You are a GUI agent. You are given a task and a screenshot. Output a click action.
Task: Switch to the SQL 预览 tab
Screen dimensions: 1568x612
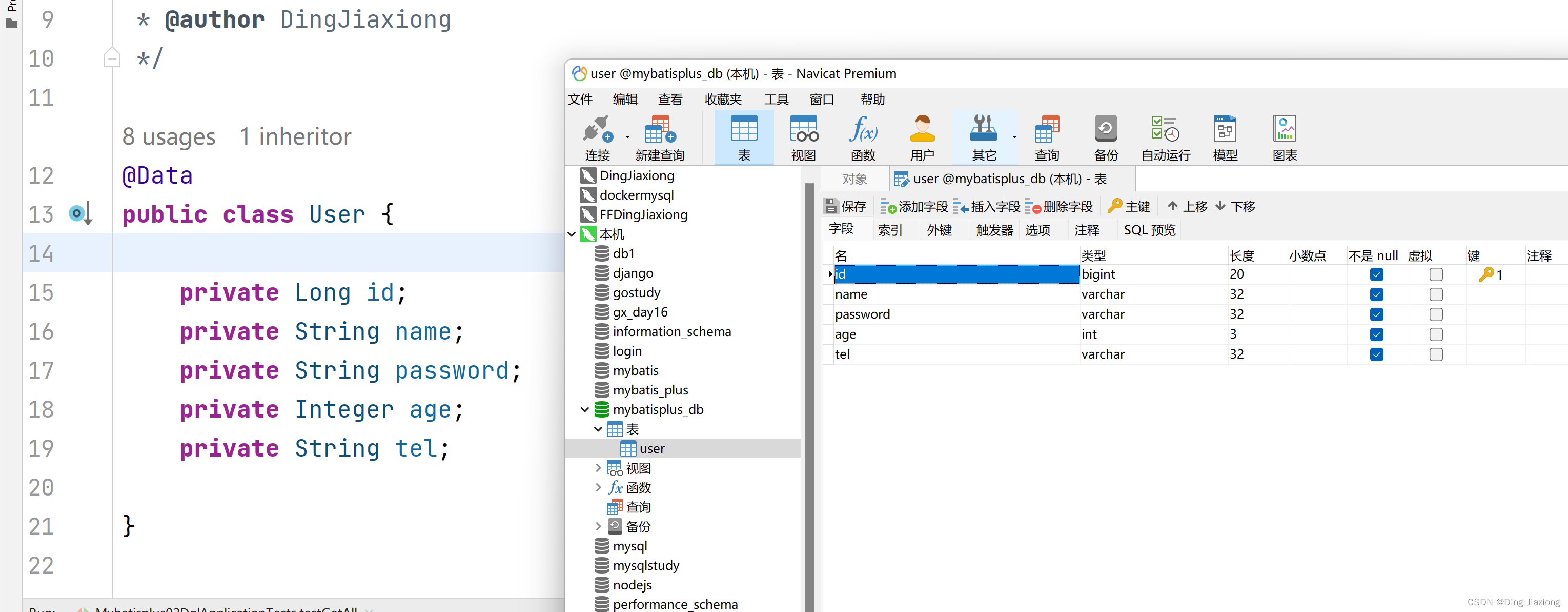(1149, 230)
